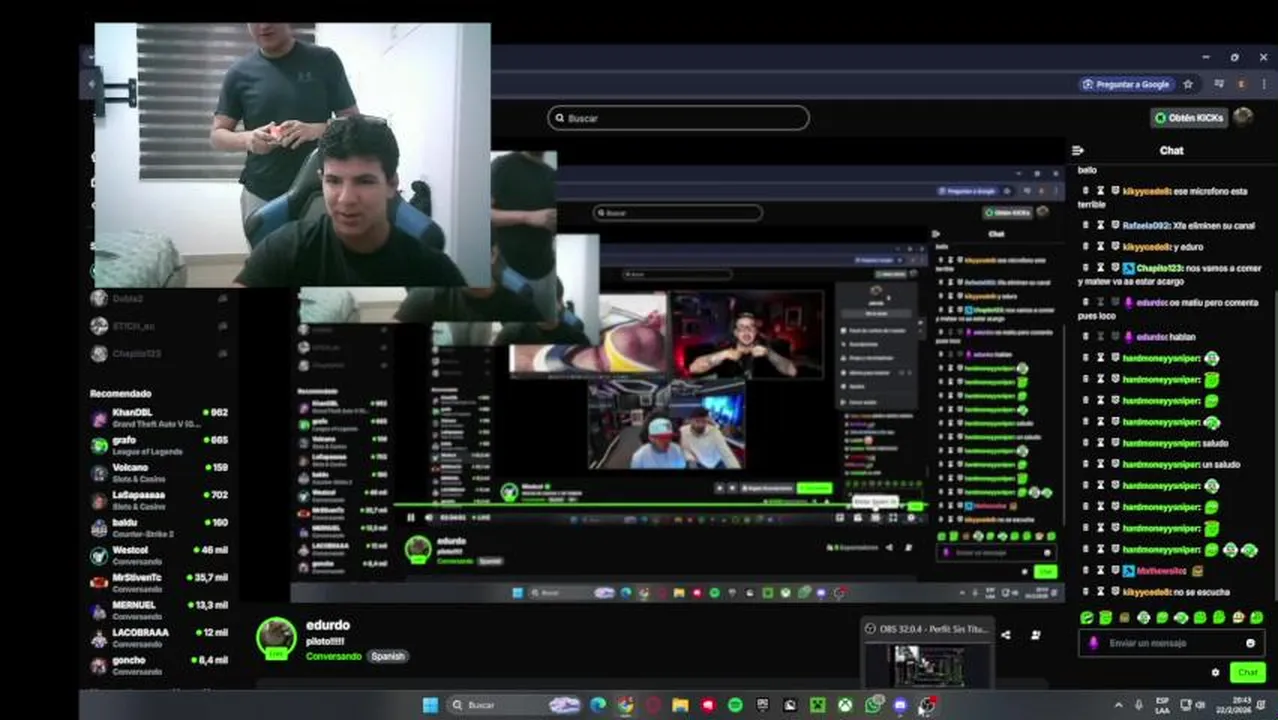
Task: Open KhanDBL recommended channel
Action: (160, 418)
